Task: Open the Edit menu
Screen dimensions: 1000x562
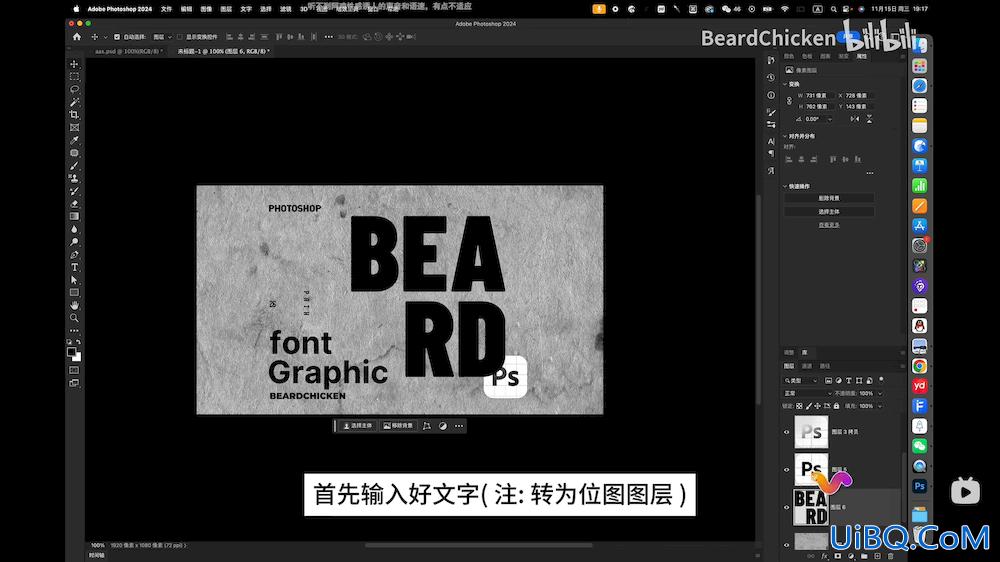Action: (186, 9)
